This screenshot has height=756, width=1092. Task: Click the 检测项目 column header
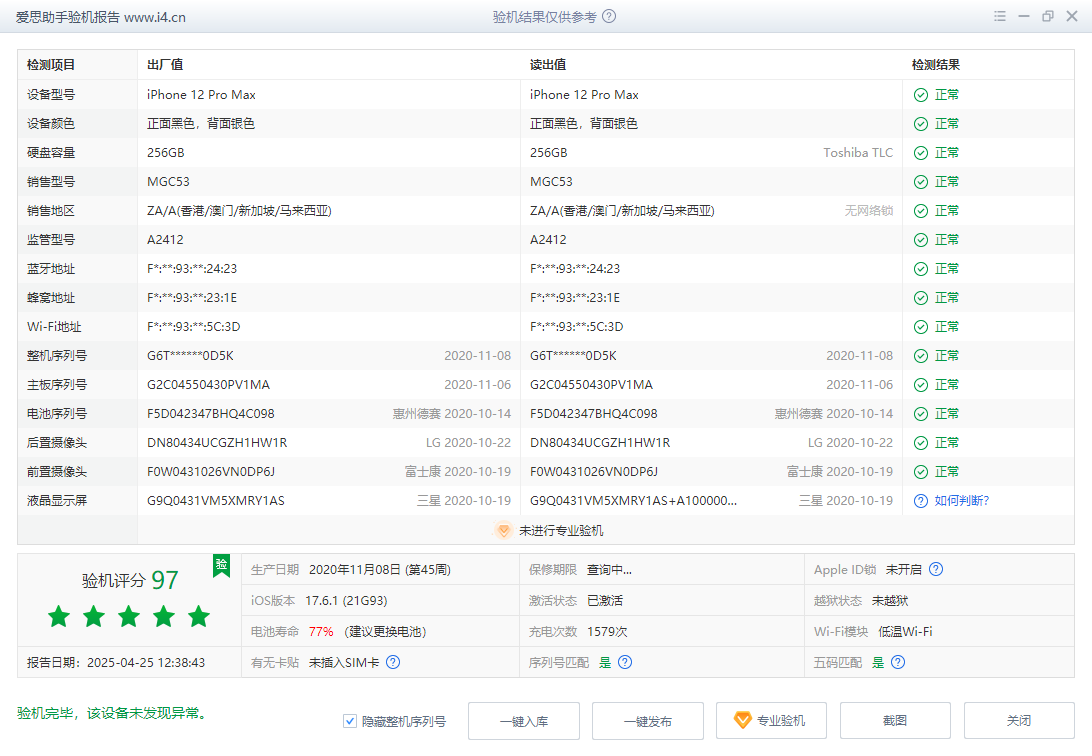click(x=51, y=65)
